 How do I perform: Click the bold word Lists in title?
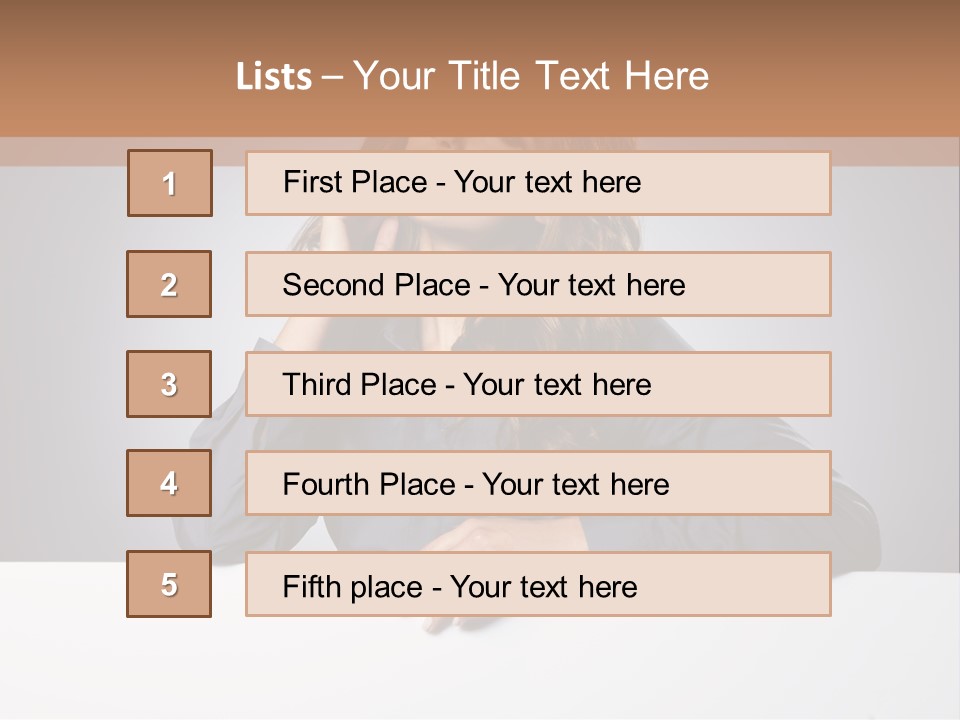[274, 77]
